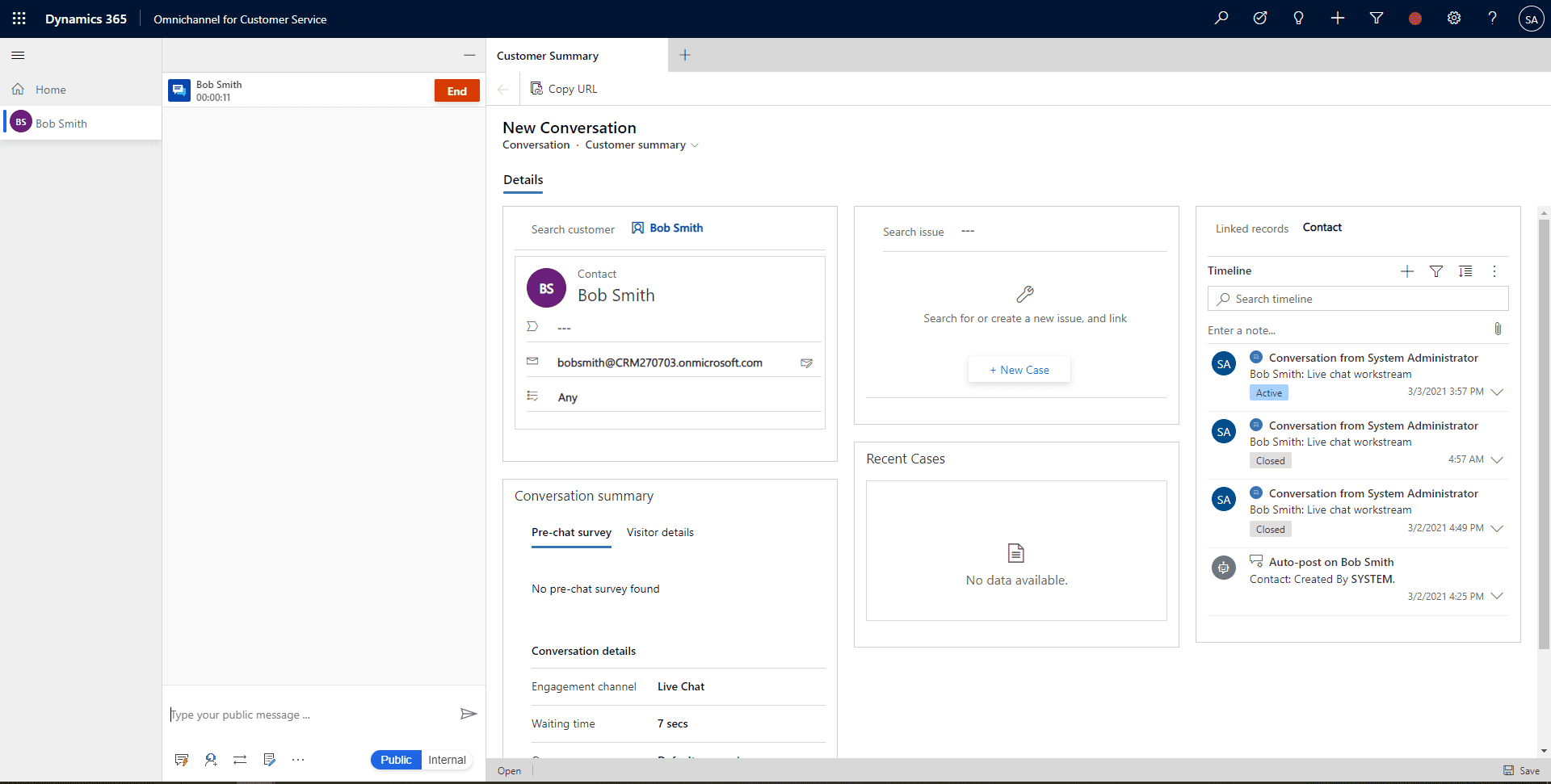Viewport: 1551px width, 784px height.
Task: Switch the message mode to Internal
Action: pos(447,759)
